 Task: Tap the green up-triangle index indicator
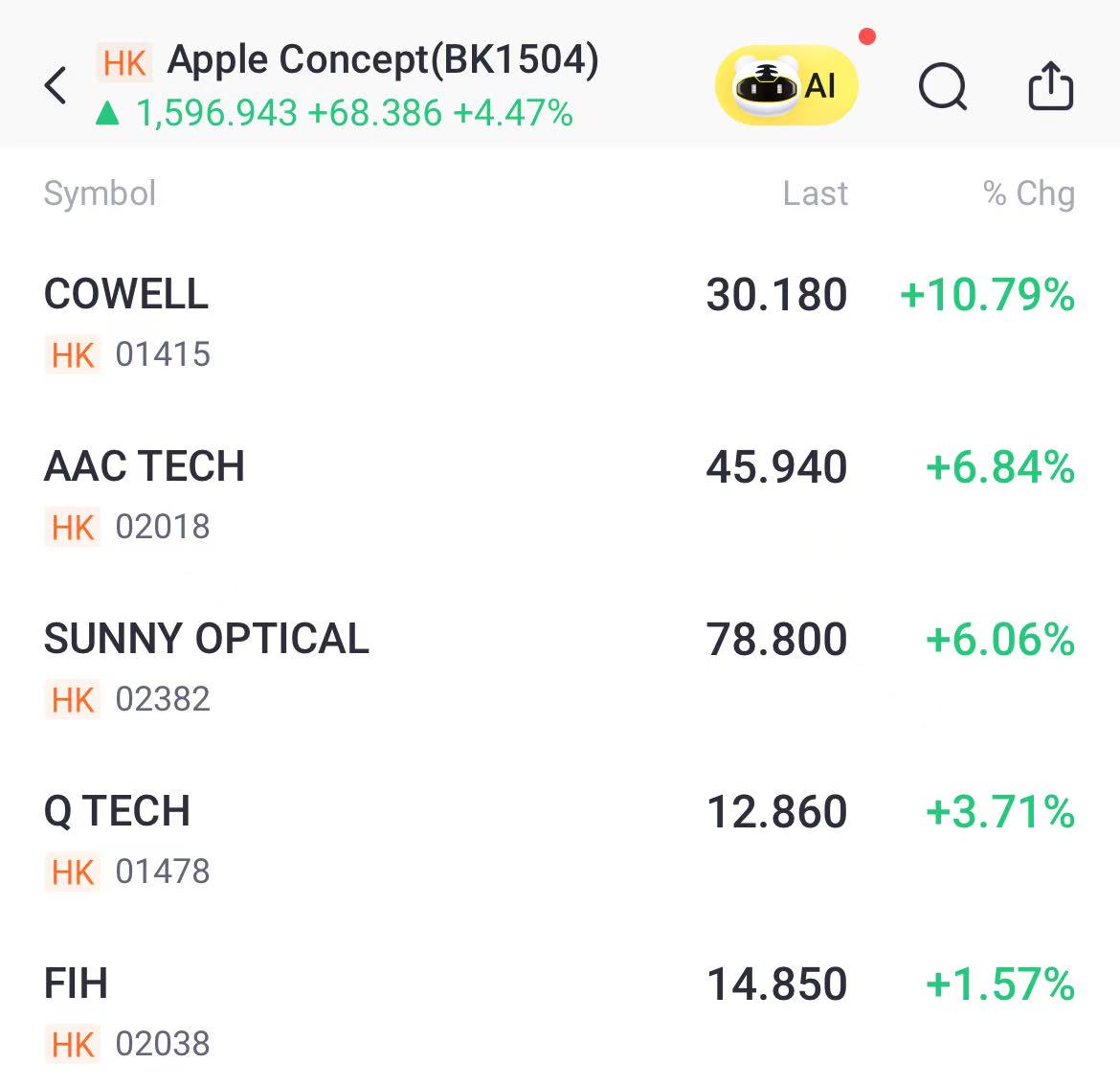click(x=107, y=113)
